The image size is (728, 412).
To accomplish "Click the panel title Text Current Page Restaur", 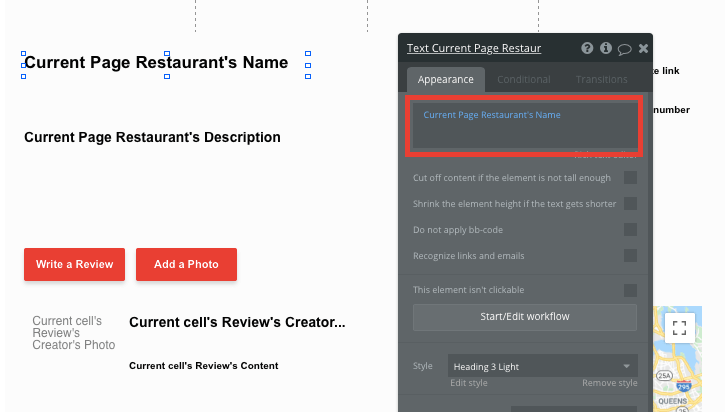I will click(474, 48).
